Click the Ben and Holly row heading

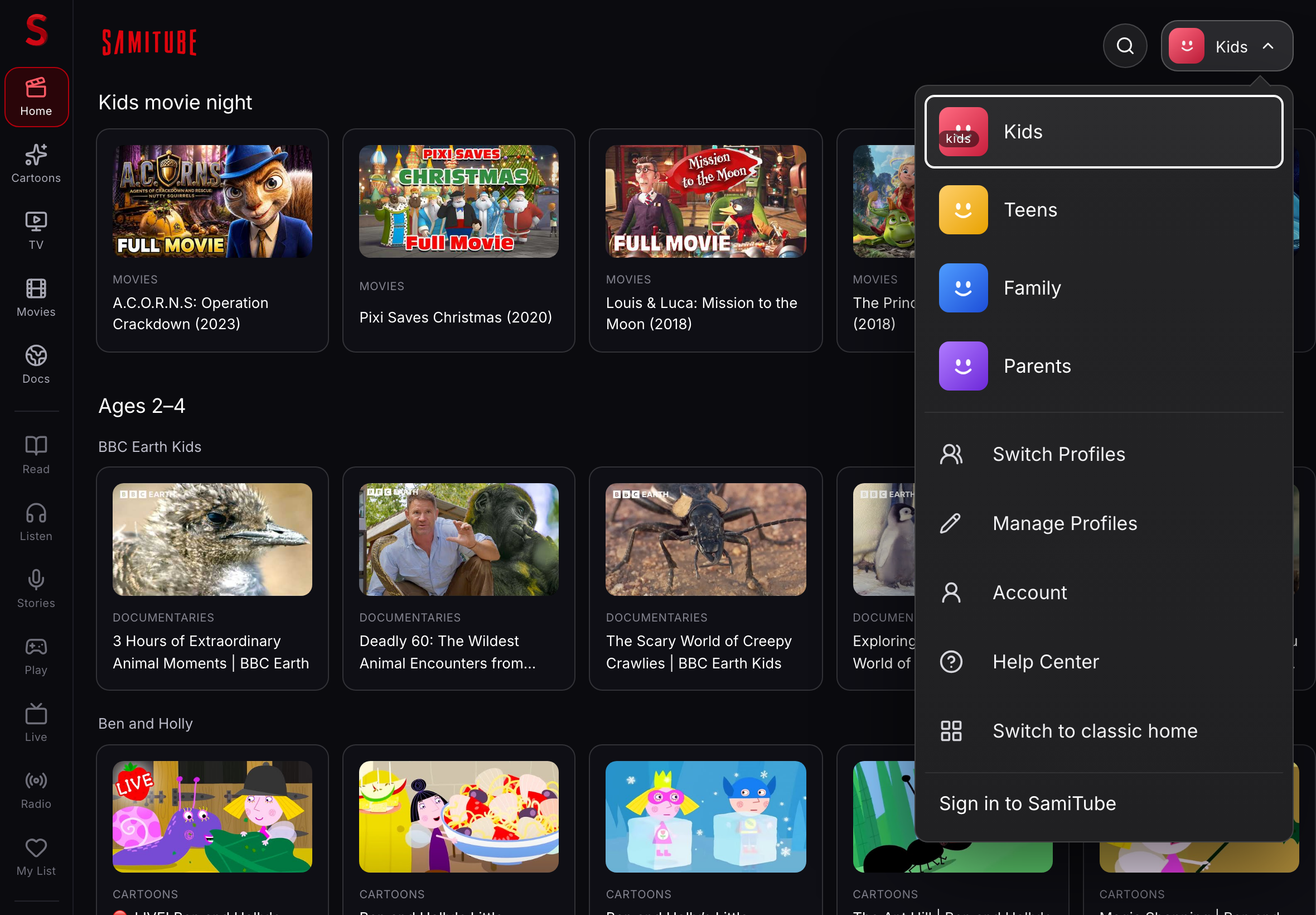click(146, 724)
